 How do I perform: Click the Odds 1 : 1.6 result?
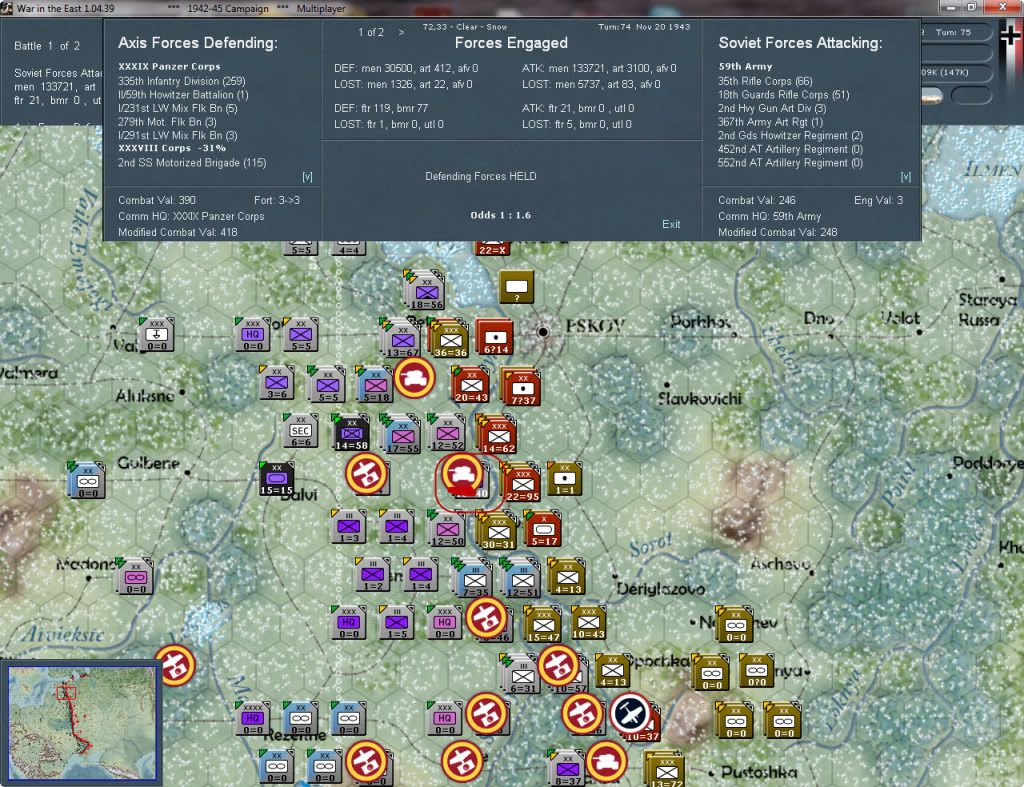point(500,215)
